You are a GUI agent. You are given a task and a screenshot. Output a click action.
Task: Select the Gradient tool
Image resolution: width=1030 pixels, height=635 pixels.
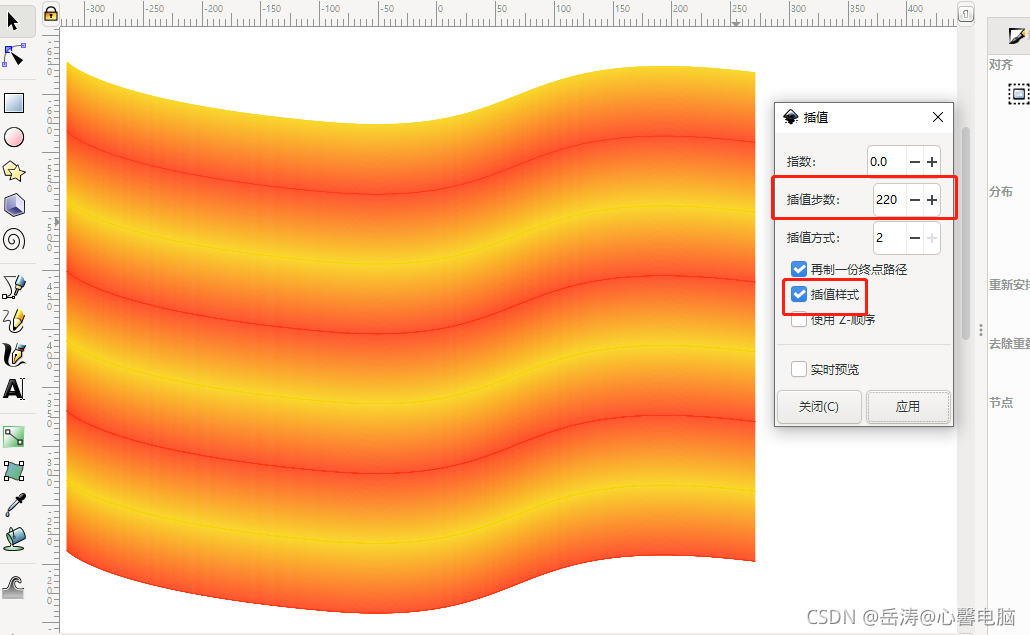(14, 437)
